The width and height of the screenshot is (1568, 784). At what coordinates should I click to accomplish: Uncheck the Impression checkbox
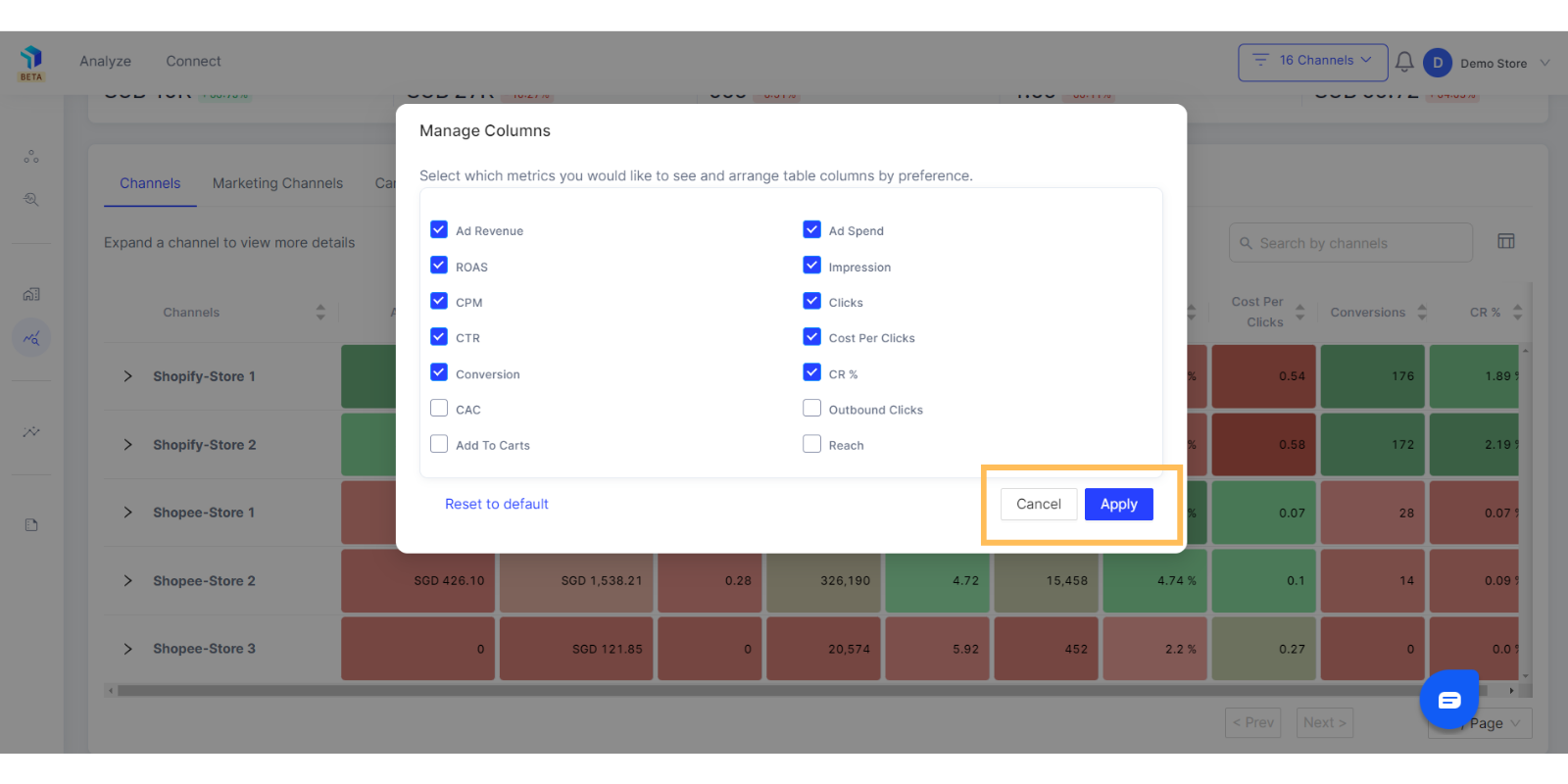click(x=812, y=266)
